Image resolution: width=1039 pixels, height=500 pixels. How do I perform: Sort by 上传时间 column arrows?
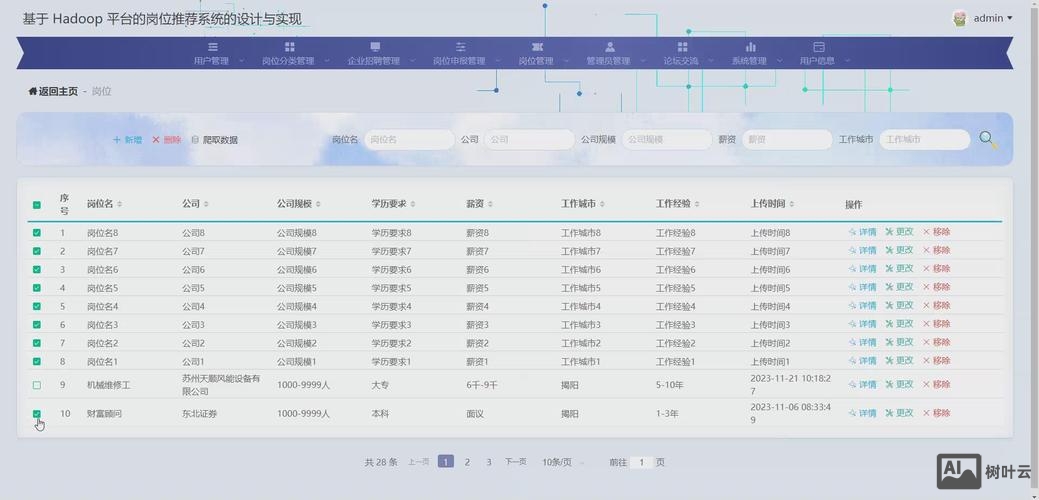[792, 204]
